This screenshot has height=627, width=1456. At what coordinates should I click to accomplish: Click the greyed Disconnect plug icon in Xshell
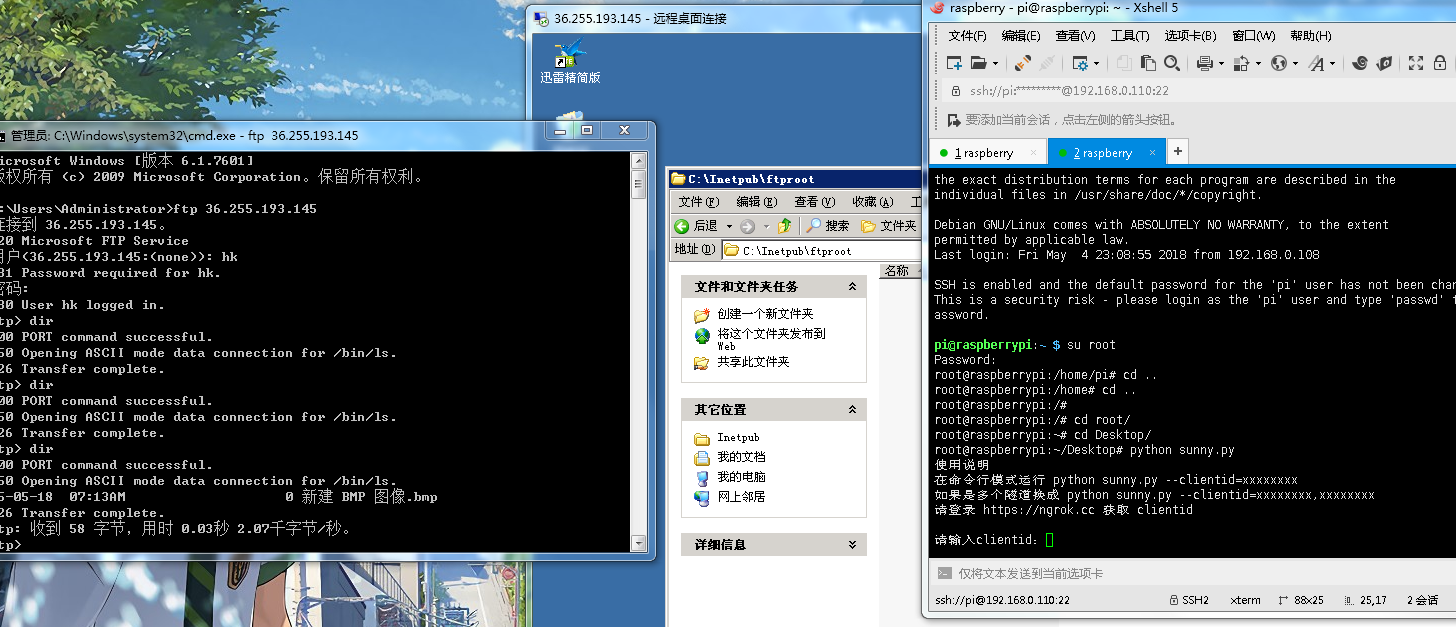click(x=1047, y=63)
